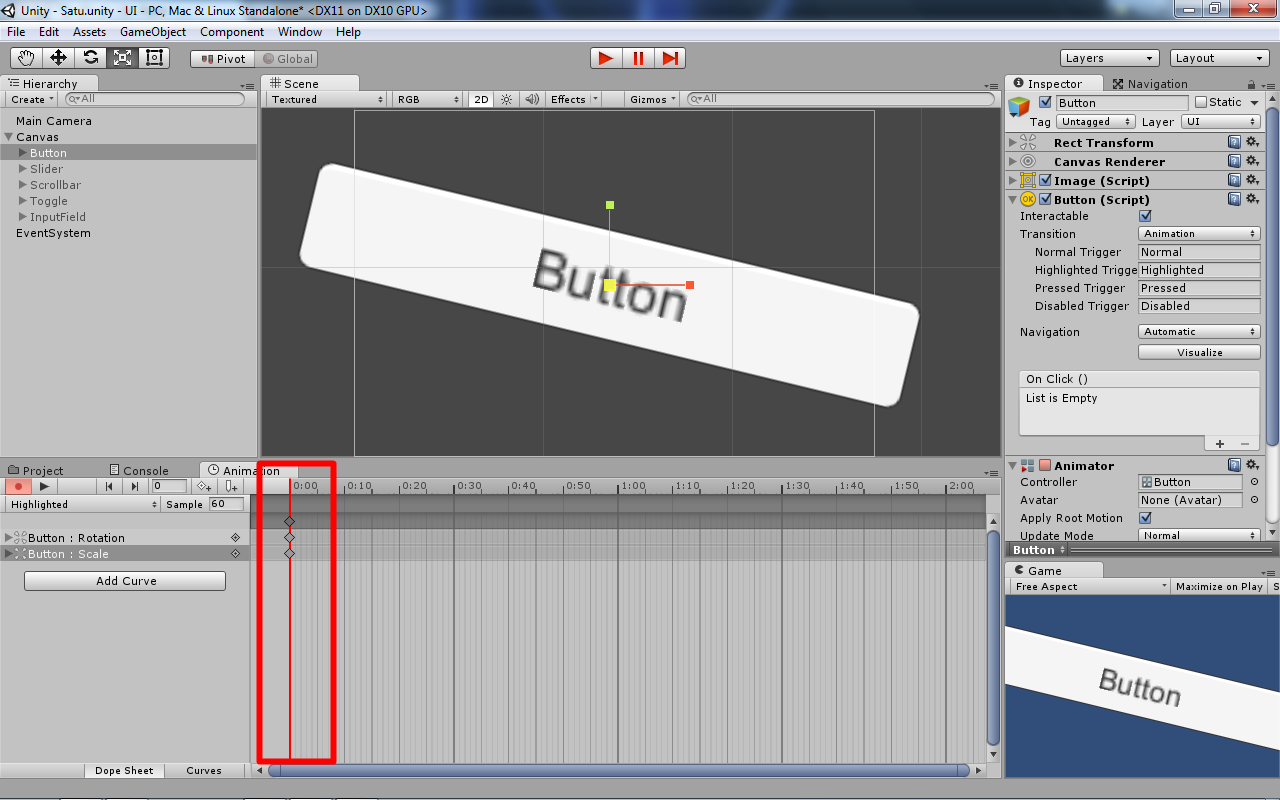This screenshot has width=1280, height=800.
Task: Mute audio in the Scene view
Action: 530,99
